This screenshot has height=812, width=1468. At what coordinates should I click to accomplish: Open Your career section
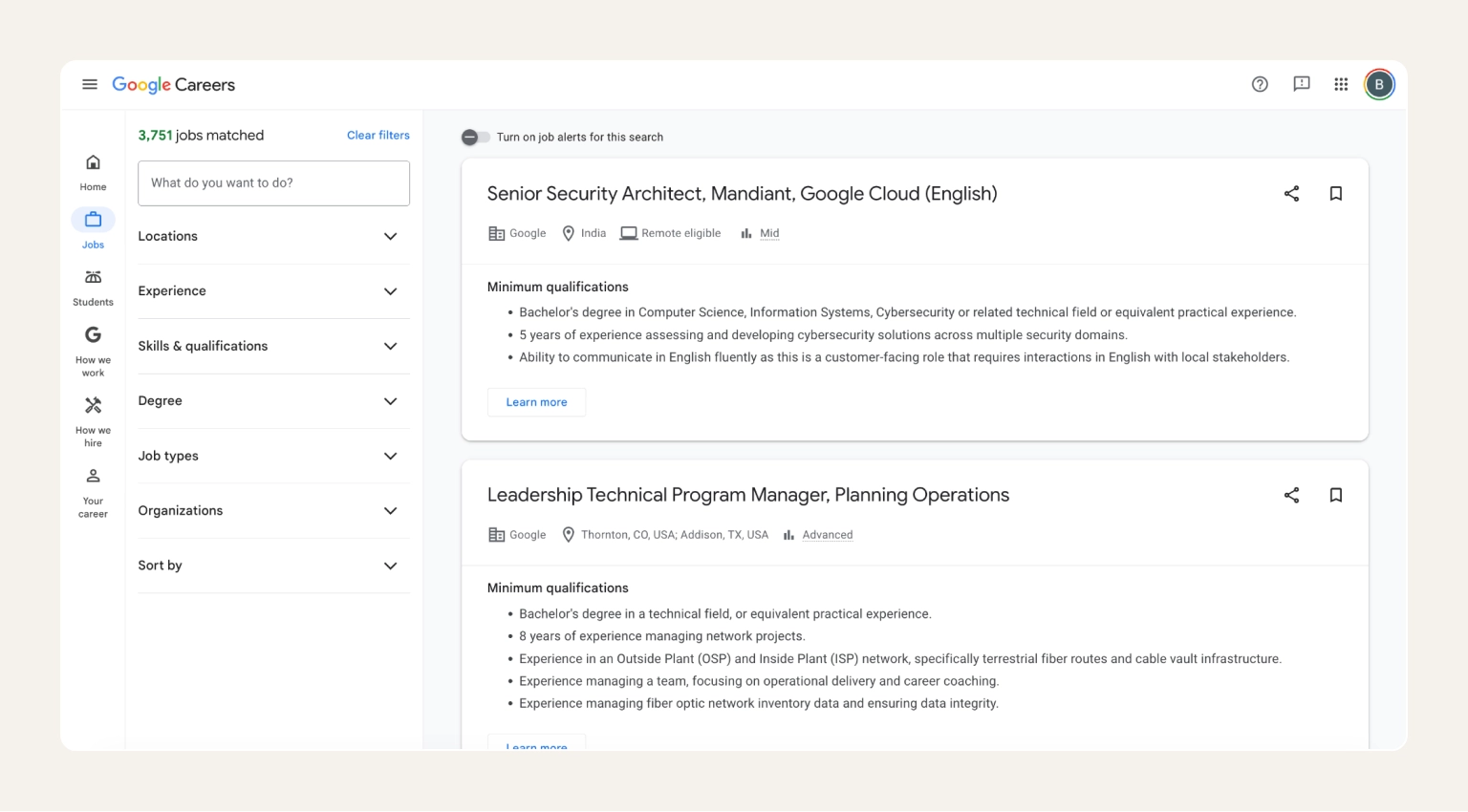93,492
